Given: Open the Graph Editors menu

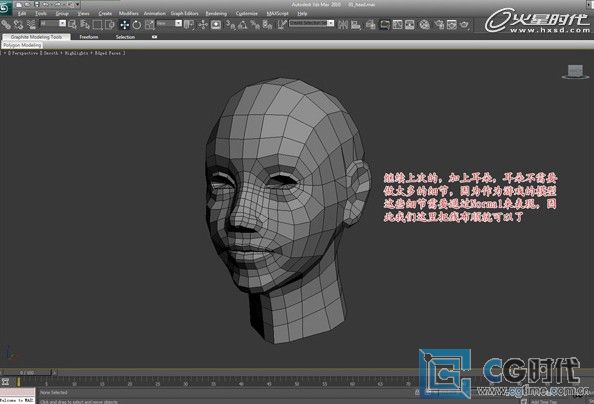Looking at the screenshot, I should [184, 14].
